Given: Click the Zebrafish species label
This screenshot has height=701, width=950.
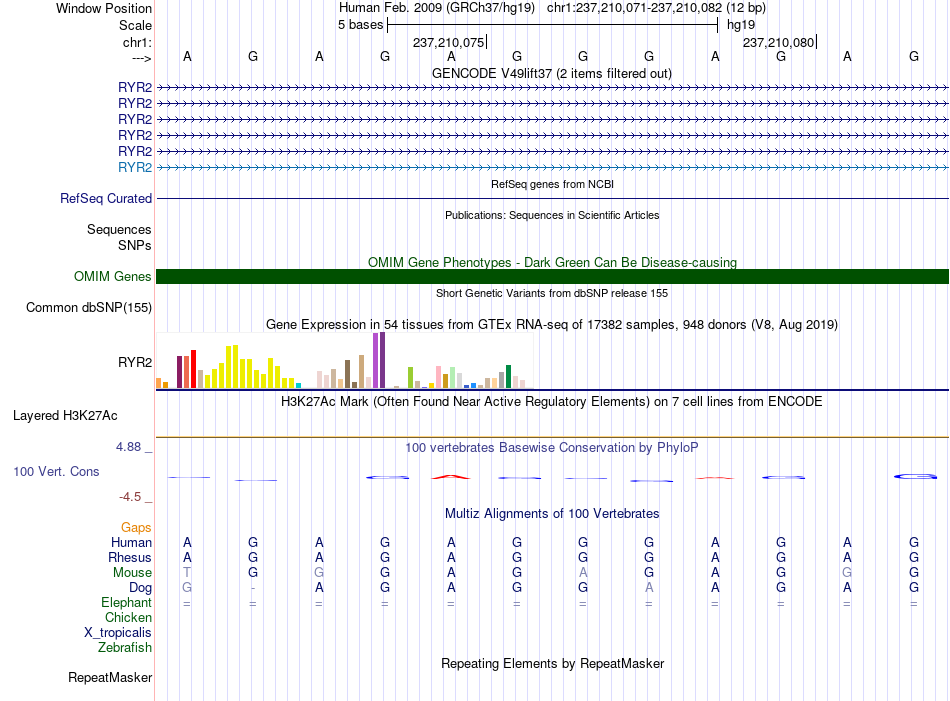Looking at the screenshot, I should [125, 648].
